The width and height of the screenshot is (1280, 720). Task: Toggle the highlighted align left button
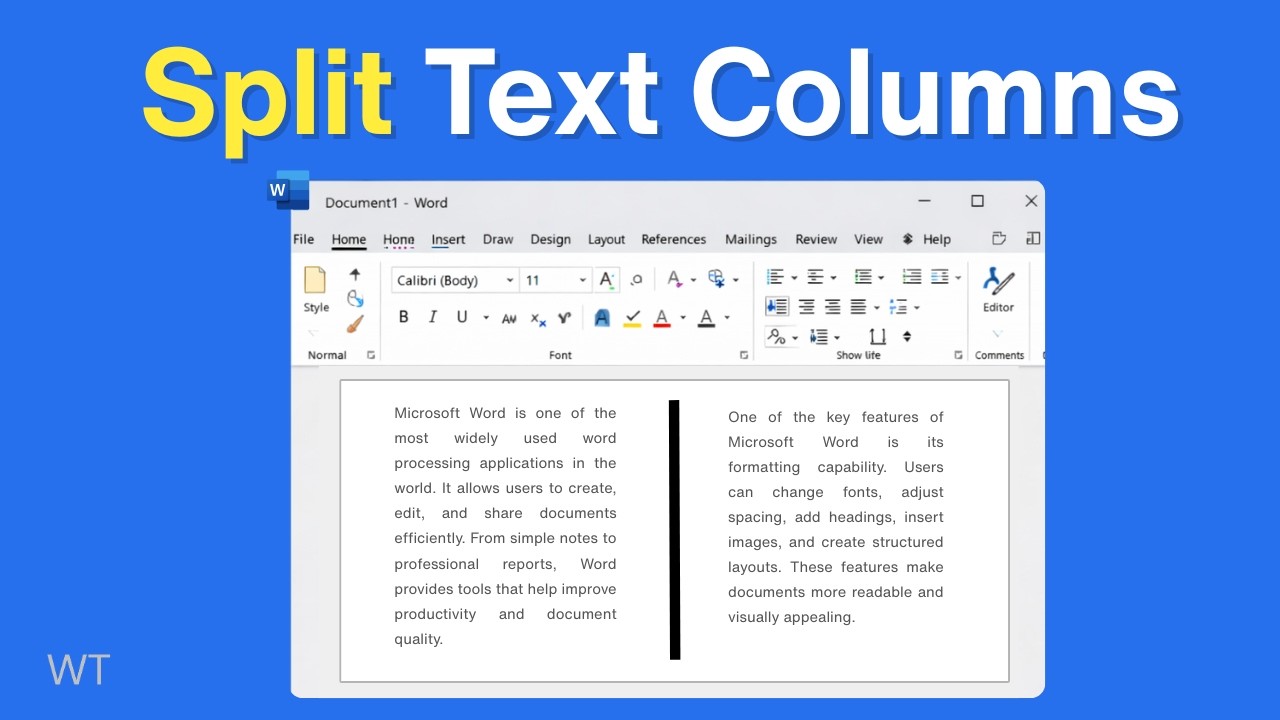[x=776, y=307]
